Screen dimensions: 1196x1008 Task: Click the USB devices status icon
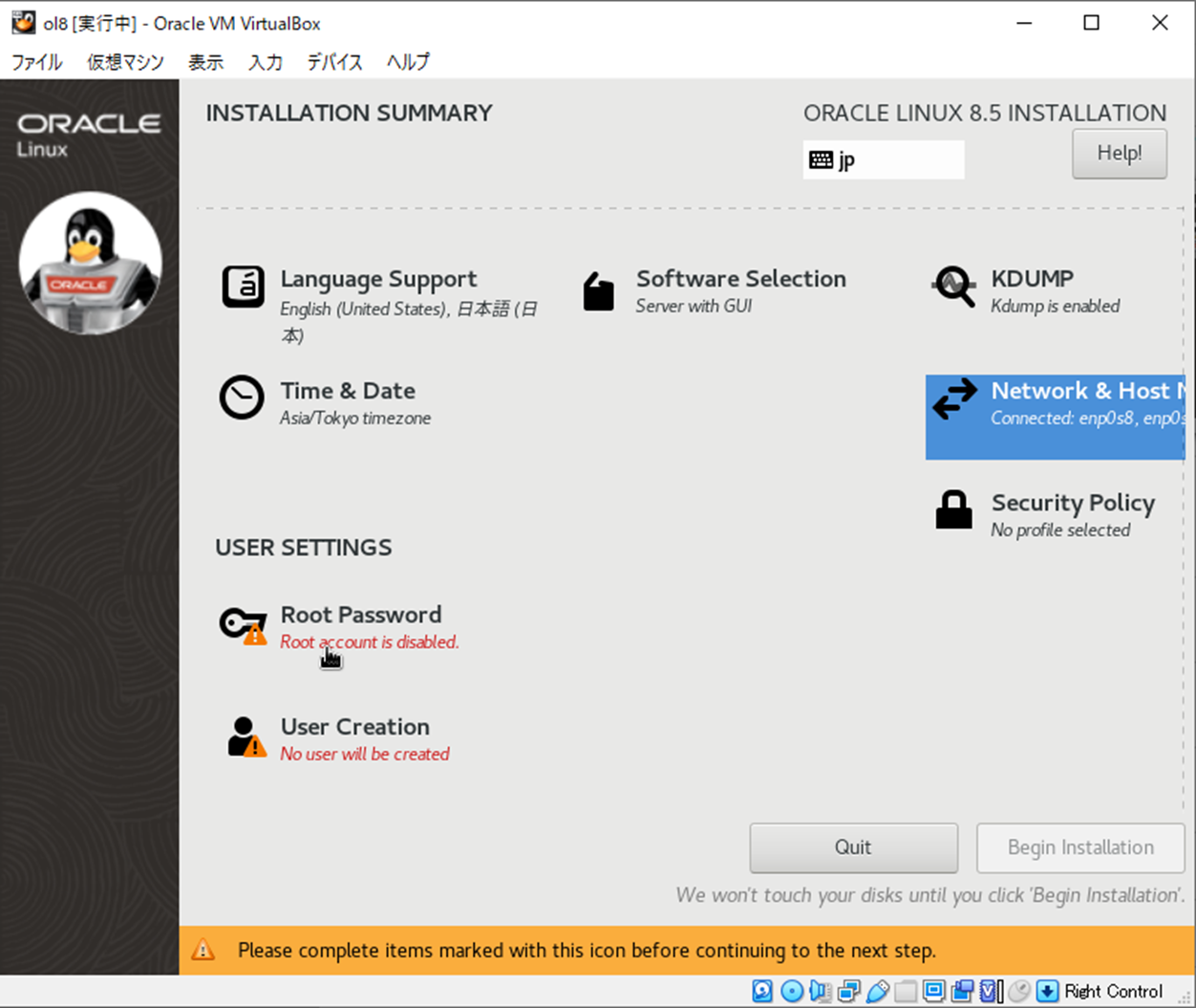[x=877, y=991]
